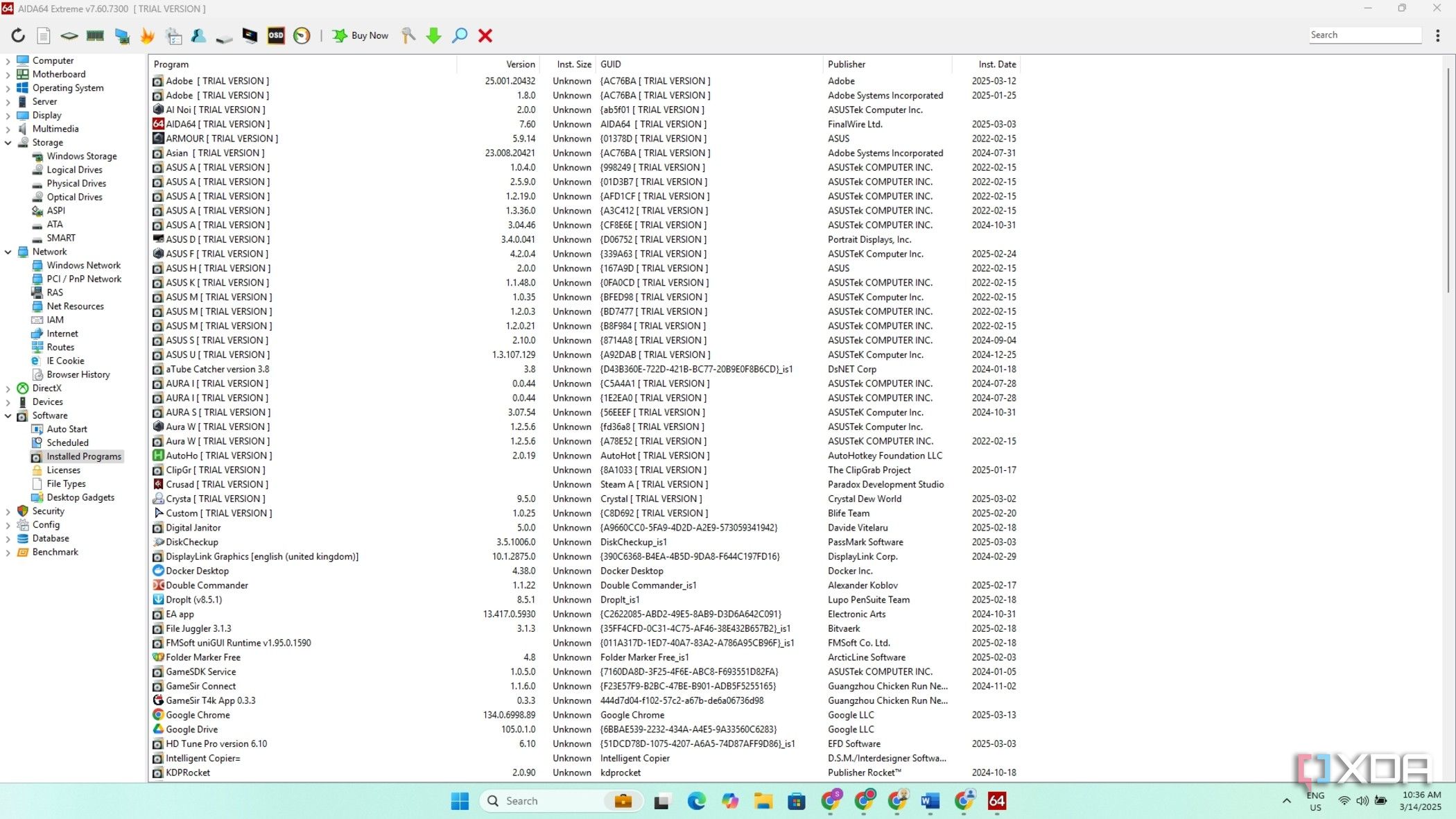This screenshot has width=1456, height=819.
Task: Click the key and wrench license icon
Action: click(x=408, y=35)
